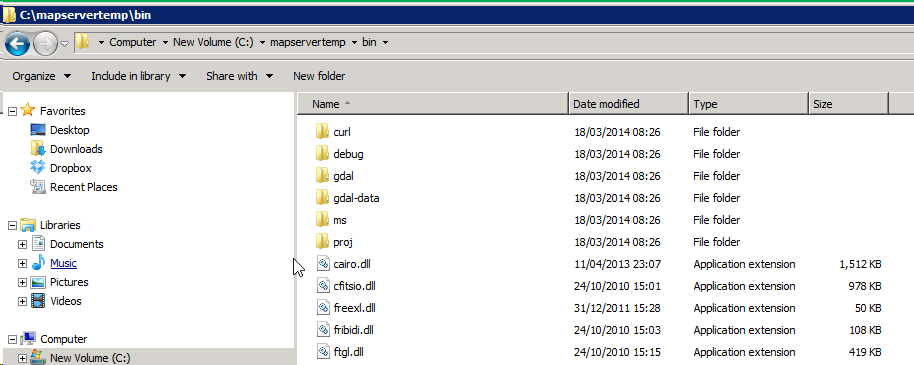Expand the New Volume (C:) node
The width and height of the screenshot is (914, 365).
(x=22, y=358)
